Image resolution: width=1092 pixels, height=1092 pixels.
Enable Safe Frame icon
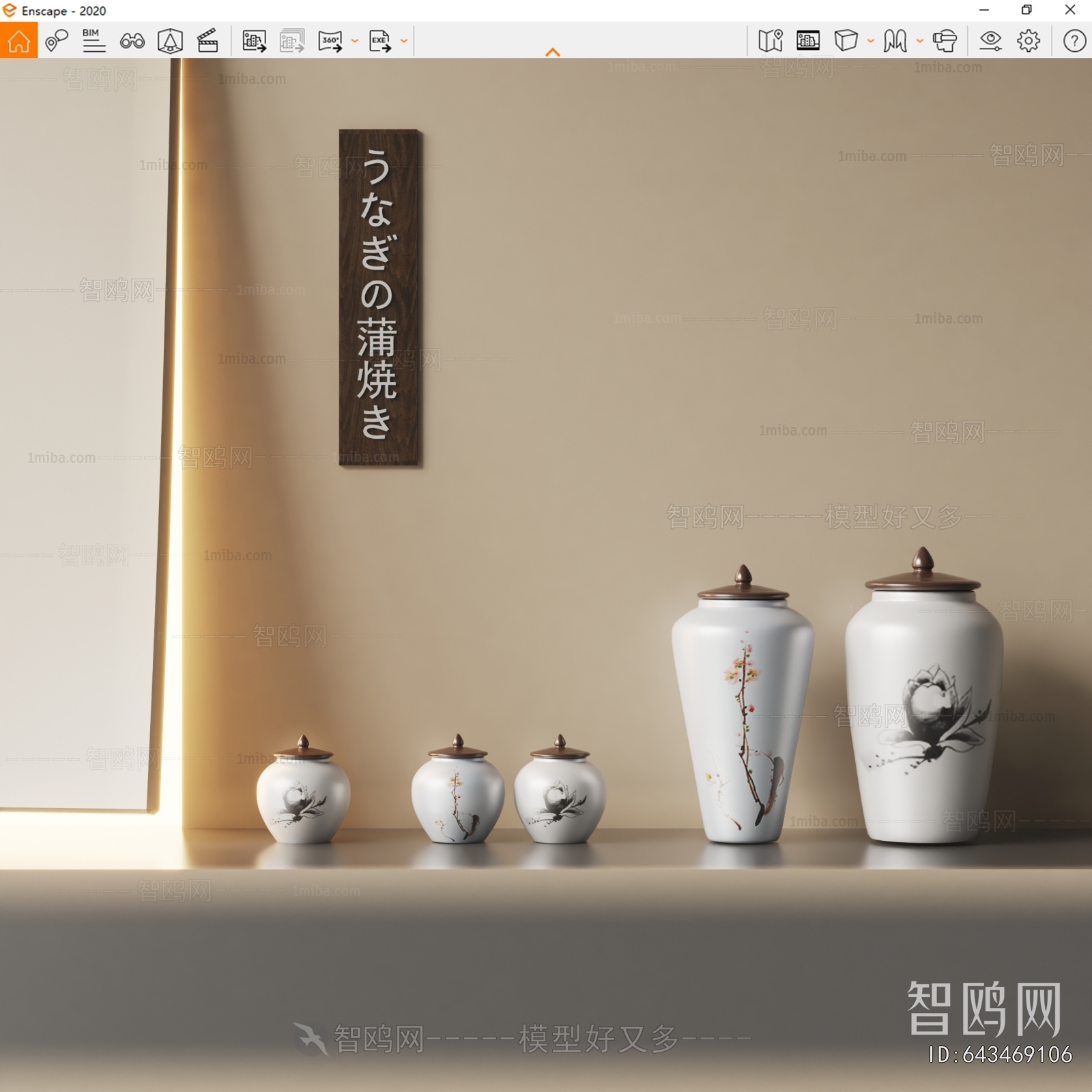(x=170, y=41)
